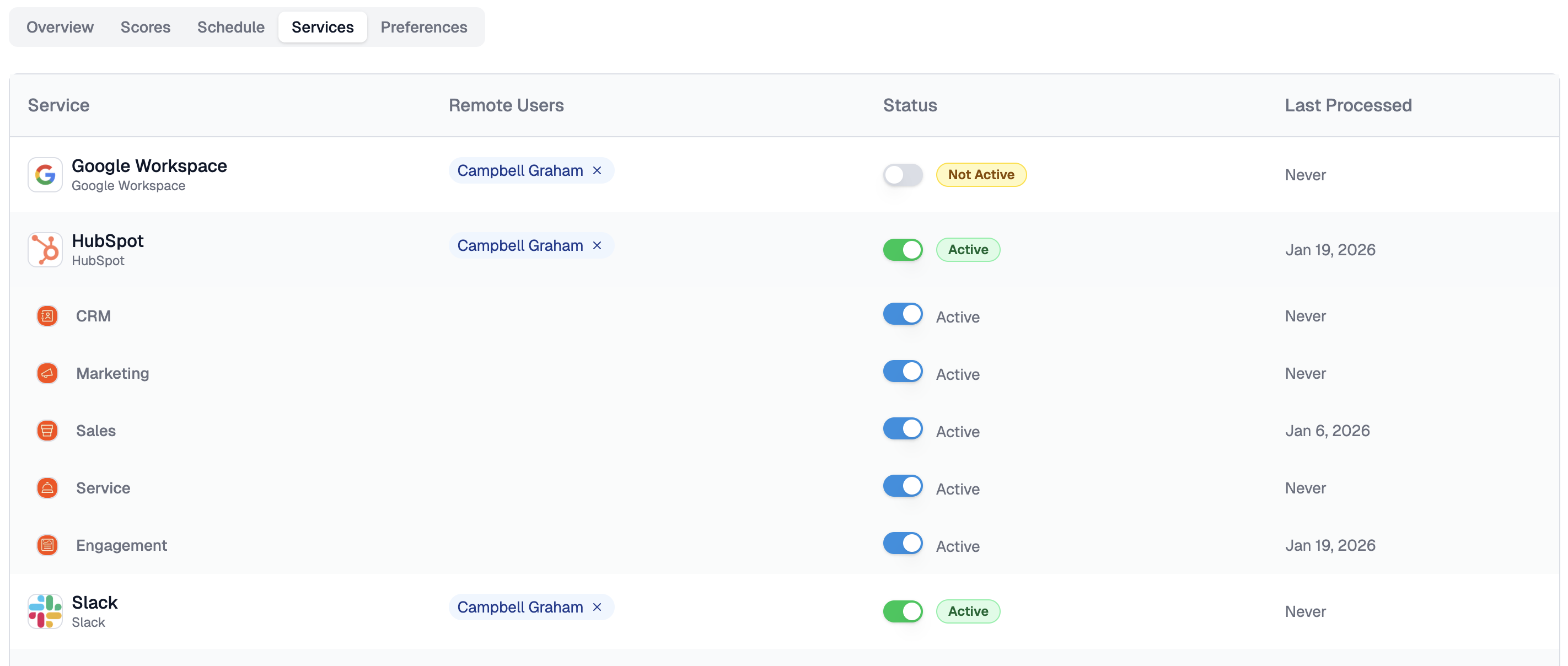Screen dimensions: 1568x666
Task: Click the Google Workspace logo icon
Action: tap(45, 175)
